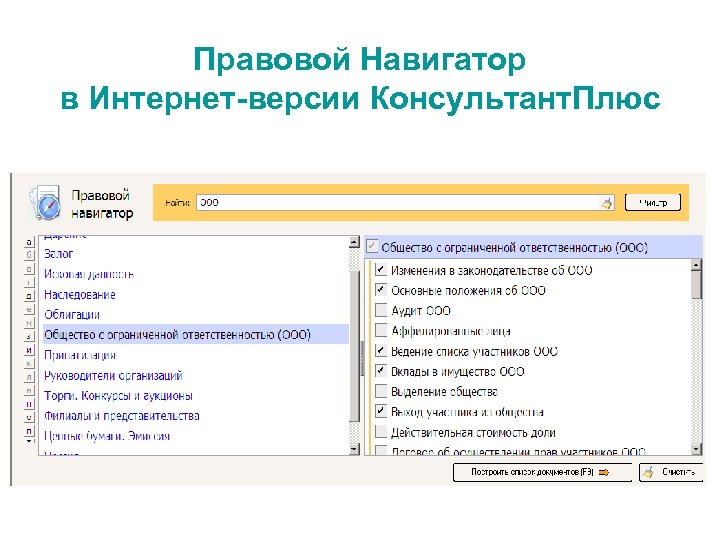Click left topics list scrollbar thumb

[354, 346]
